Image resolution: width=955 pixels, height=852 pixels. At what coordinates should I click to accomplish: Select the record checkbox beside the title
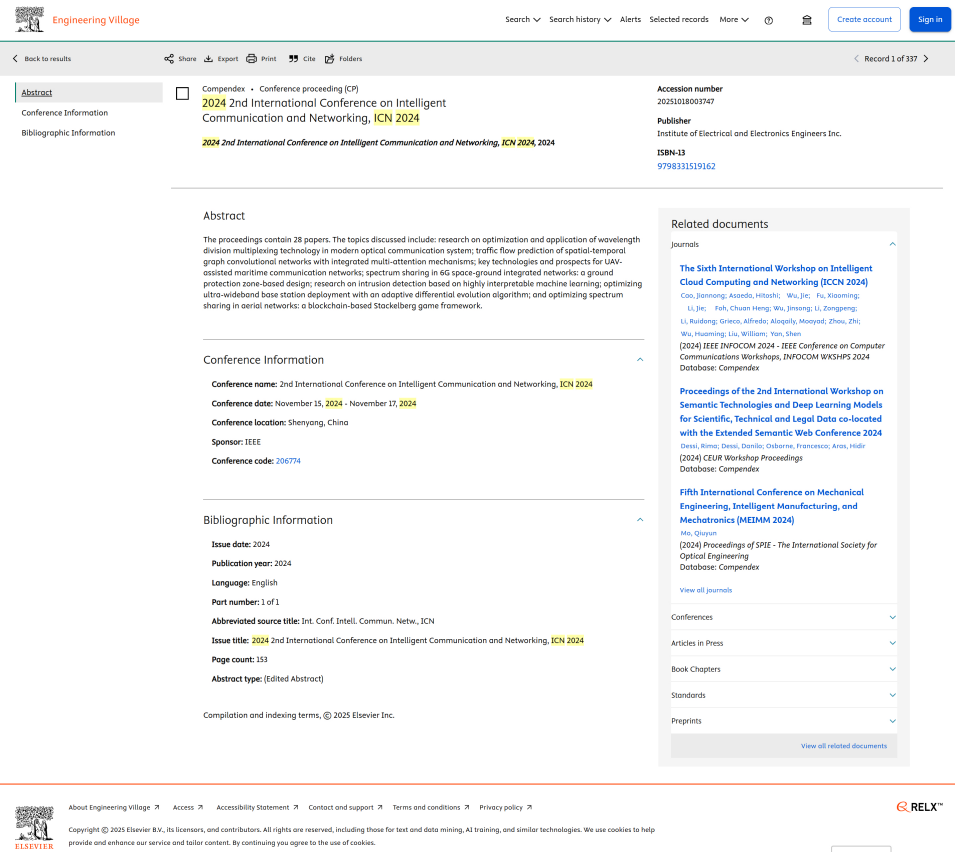pyautogui.click(x=182, y=93)
